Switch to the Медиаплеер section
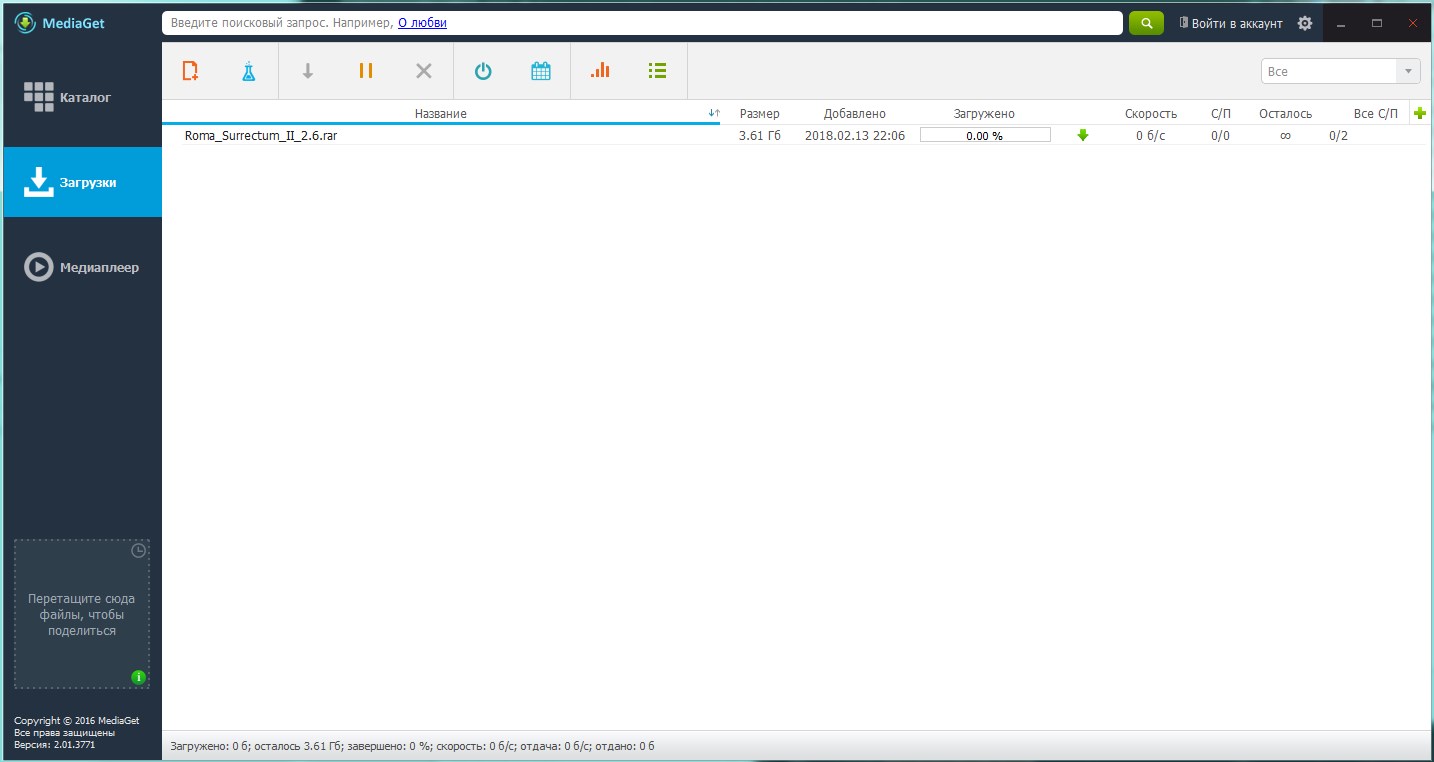Image resolution: width=1434 pixels, height=762 pixels. pyautogui.click(x=82, y=267)
